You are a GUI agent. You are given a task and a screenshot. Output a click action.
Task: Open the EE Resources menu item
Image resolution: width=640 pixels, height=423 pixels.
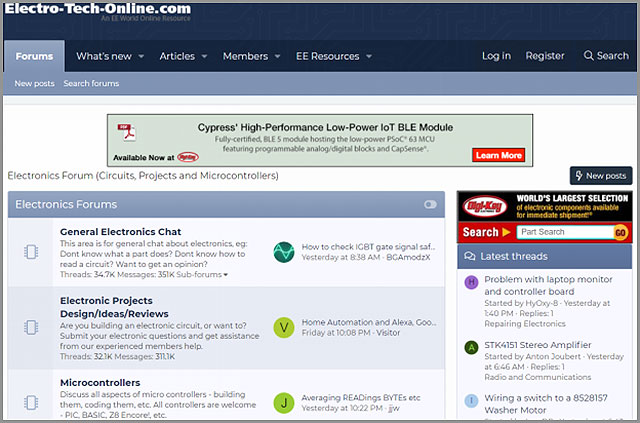[327, 56]
